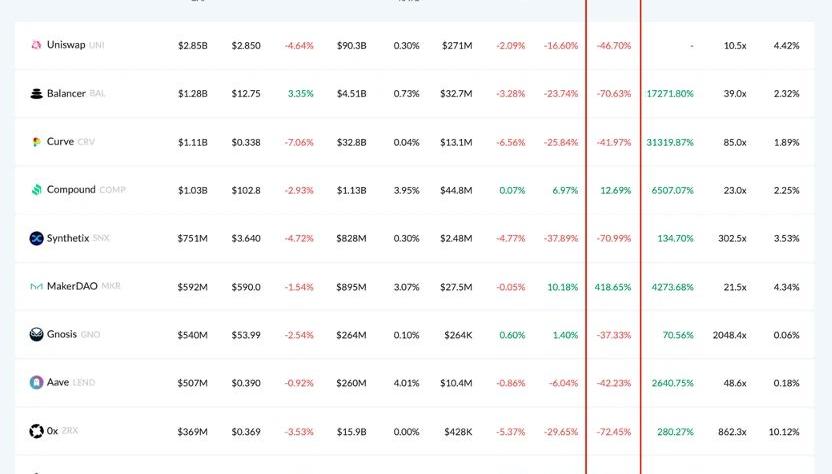This screenshot has height=474, width=832.
Task: Click the MakerDAO teal logo icon
Action: (x=37, y=287)
